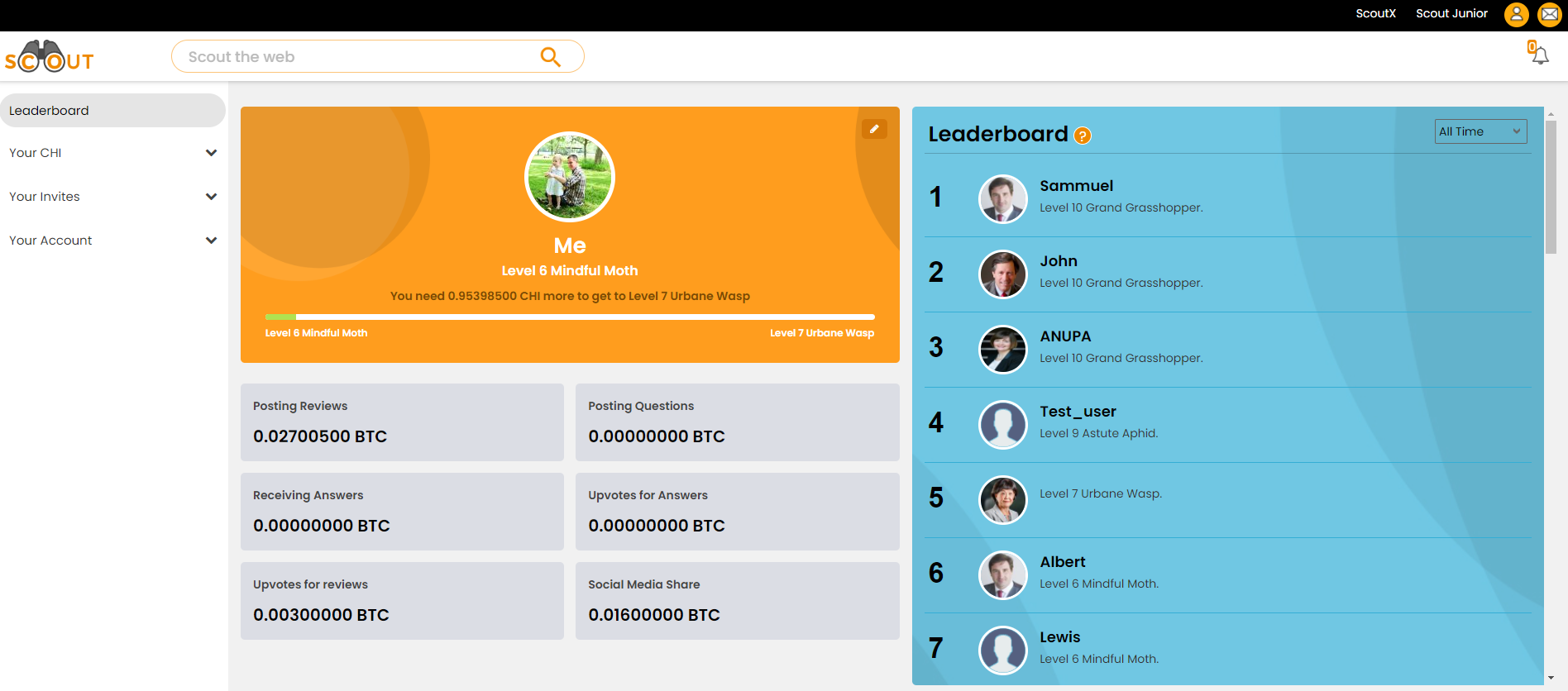Click the pencil edit profile icon
This screenshot has width=1568, height=691.
pos(874,129)
